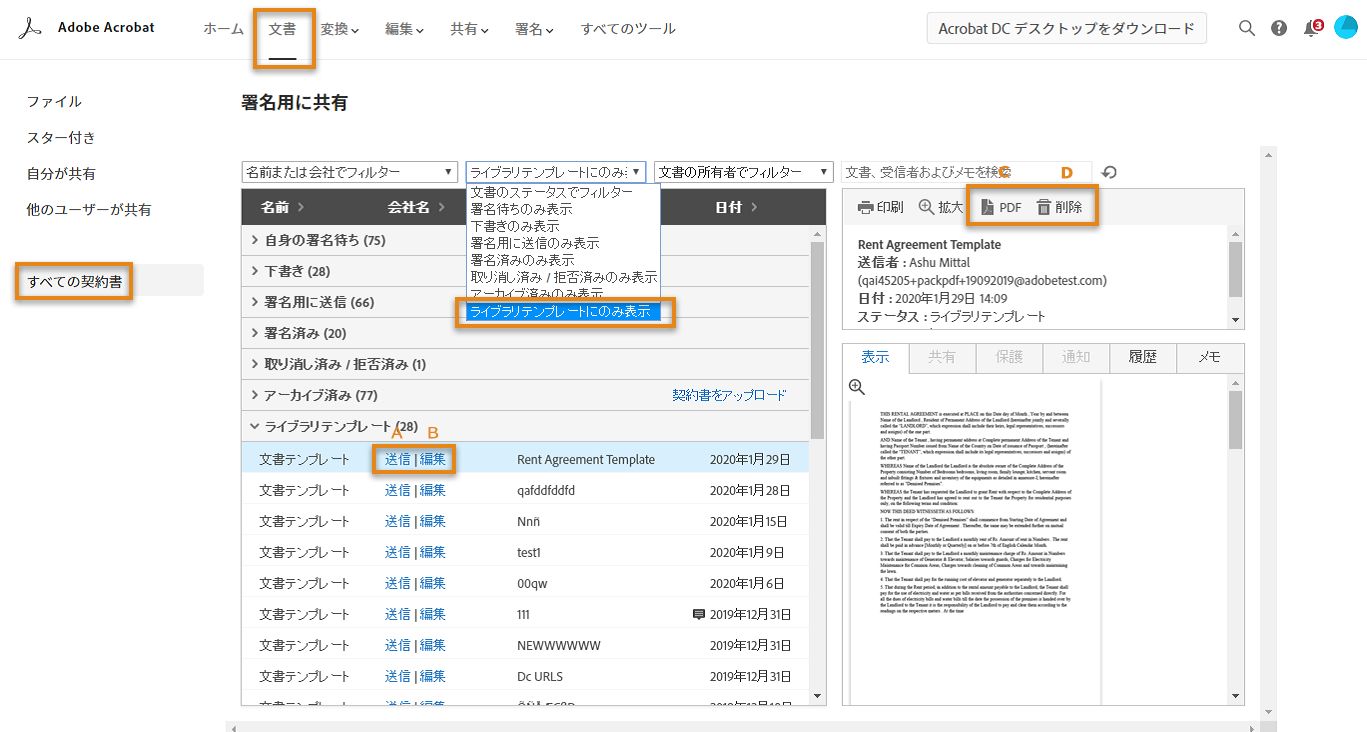Click 編集 link for test1 row
1367x732 pixels.
click(x=432, y=552)
